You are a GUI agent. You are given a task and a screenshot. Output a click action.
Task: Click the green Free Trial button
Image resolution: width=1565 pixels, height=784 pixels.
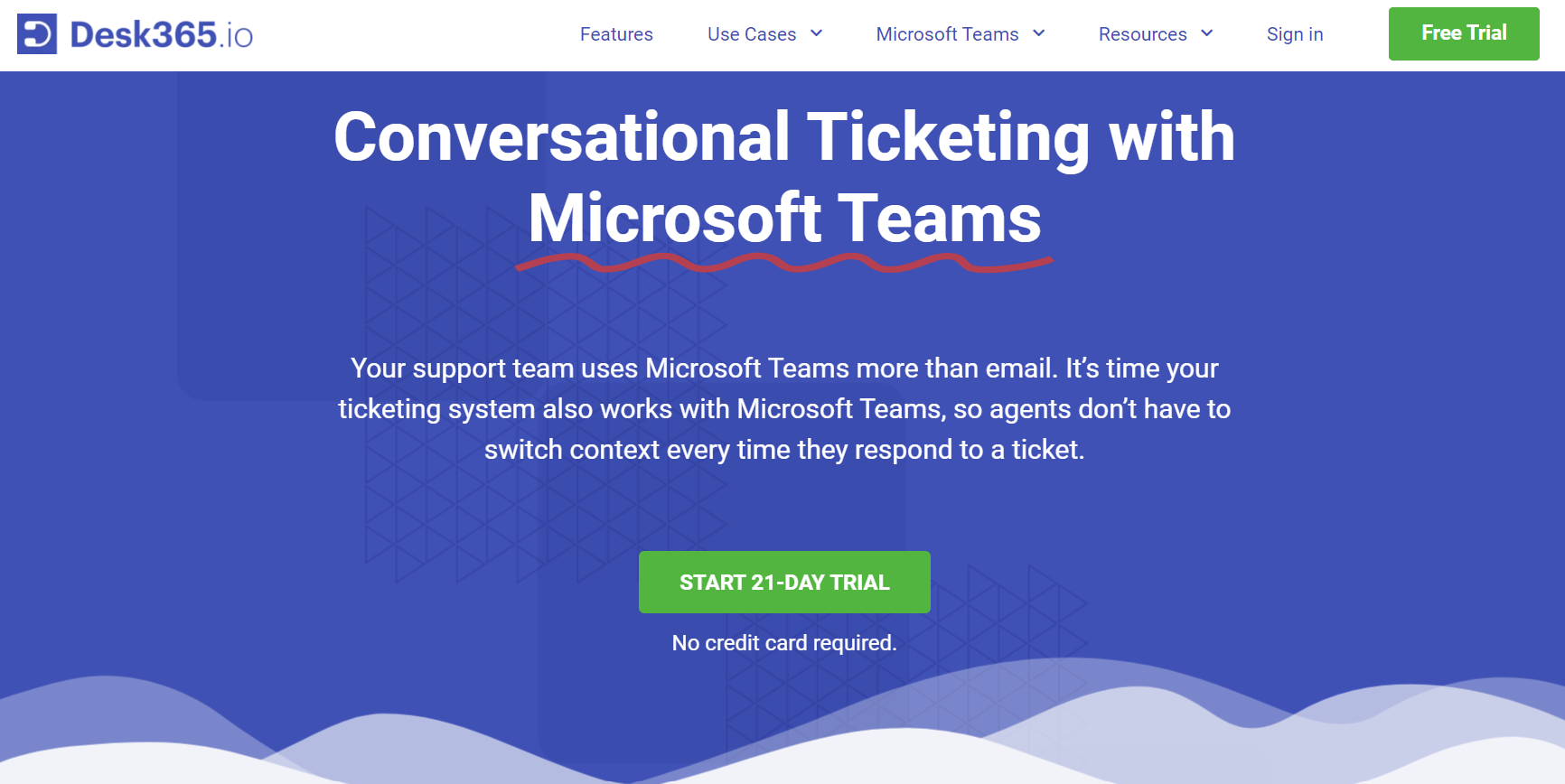coord(1464,33)
